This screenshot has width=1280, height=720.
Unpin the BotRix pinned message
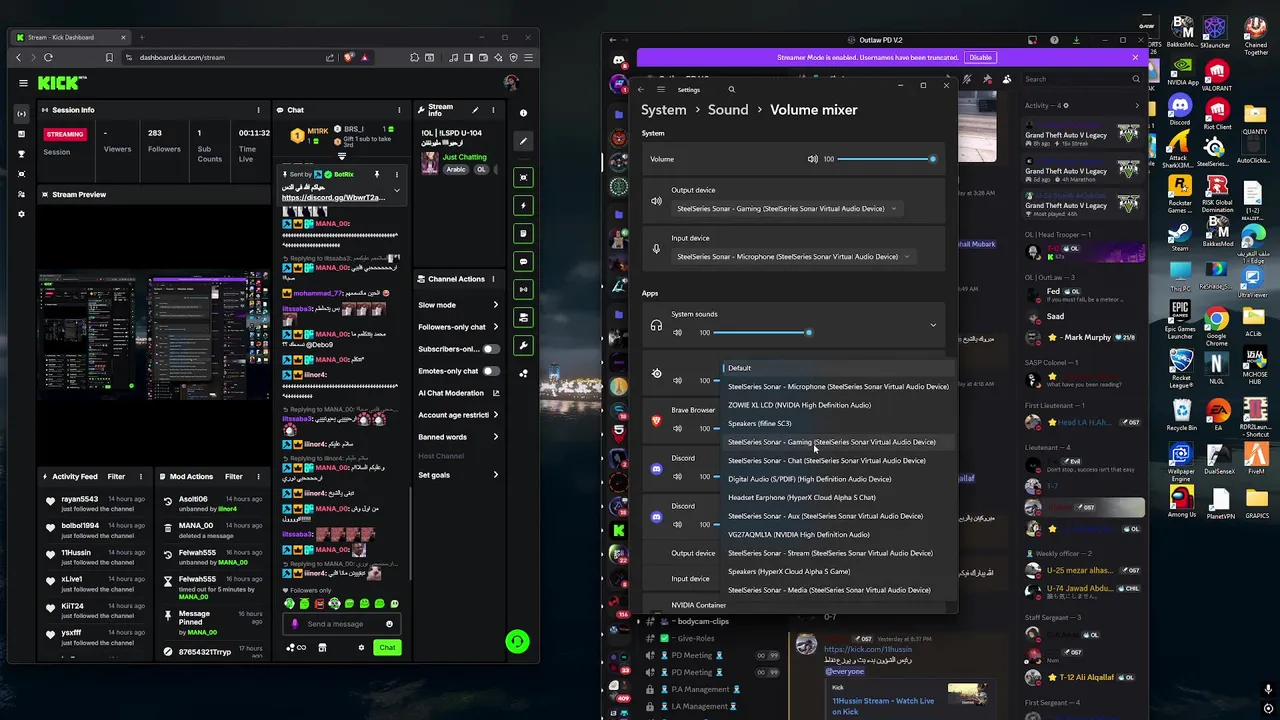point(376,174)
